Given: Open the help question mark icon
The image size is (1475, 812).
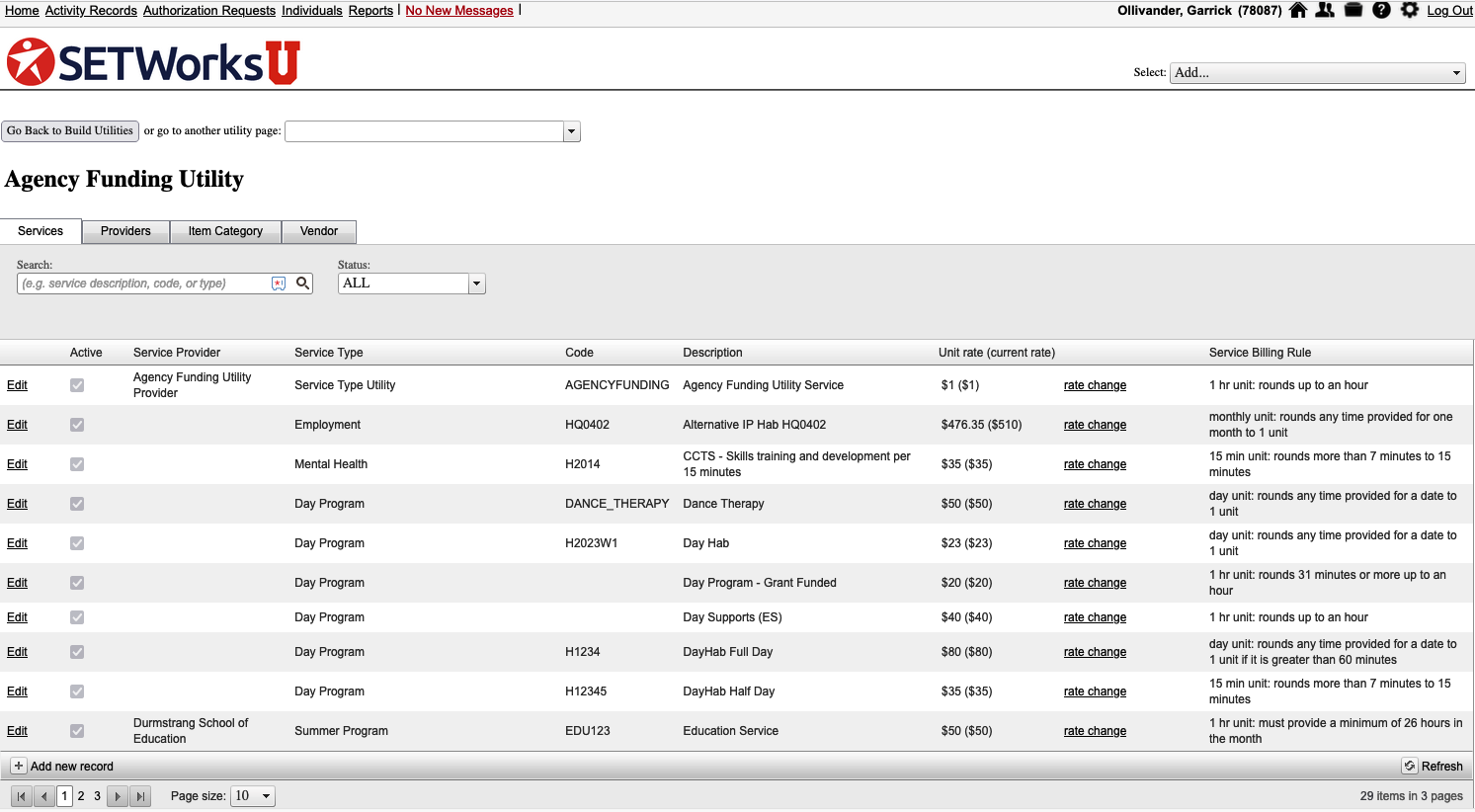Looking at the screenshot, I should pyautogui.click(x=1381, y=10).
